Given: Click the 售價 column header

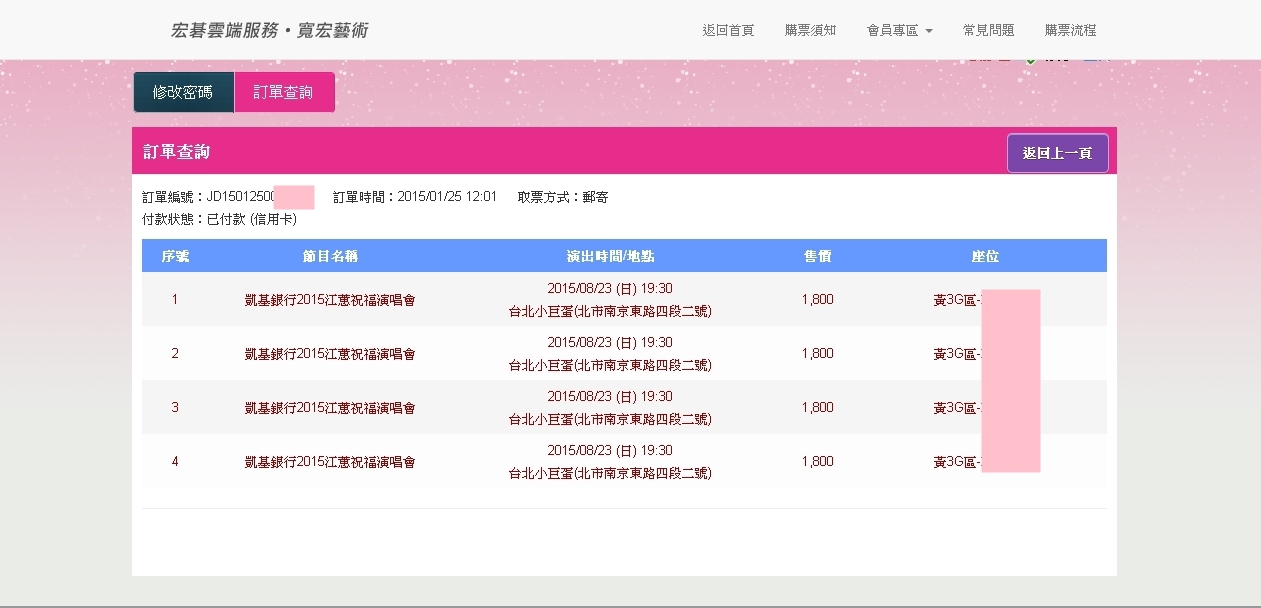Looking at the screenshot, I should (817, 256).
